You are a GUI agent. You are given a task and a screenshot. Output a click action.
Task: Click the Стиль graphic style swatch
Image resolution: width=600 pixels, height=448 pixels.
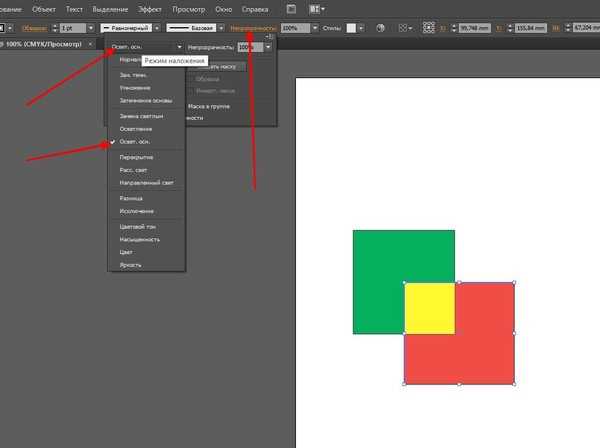tap(351, 28)
